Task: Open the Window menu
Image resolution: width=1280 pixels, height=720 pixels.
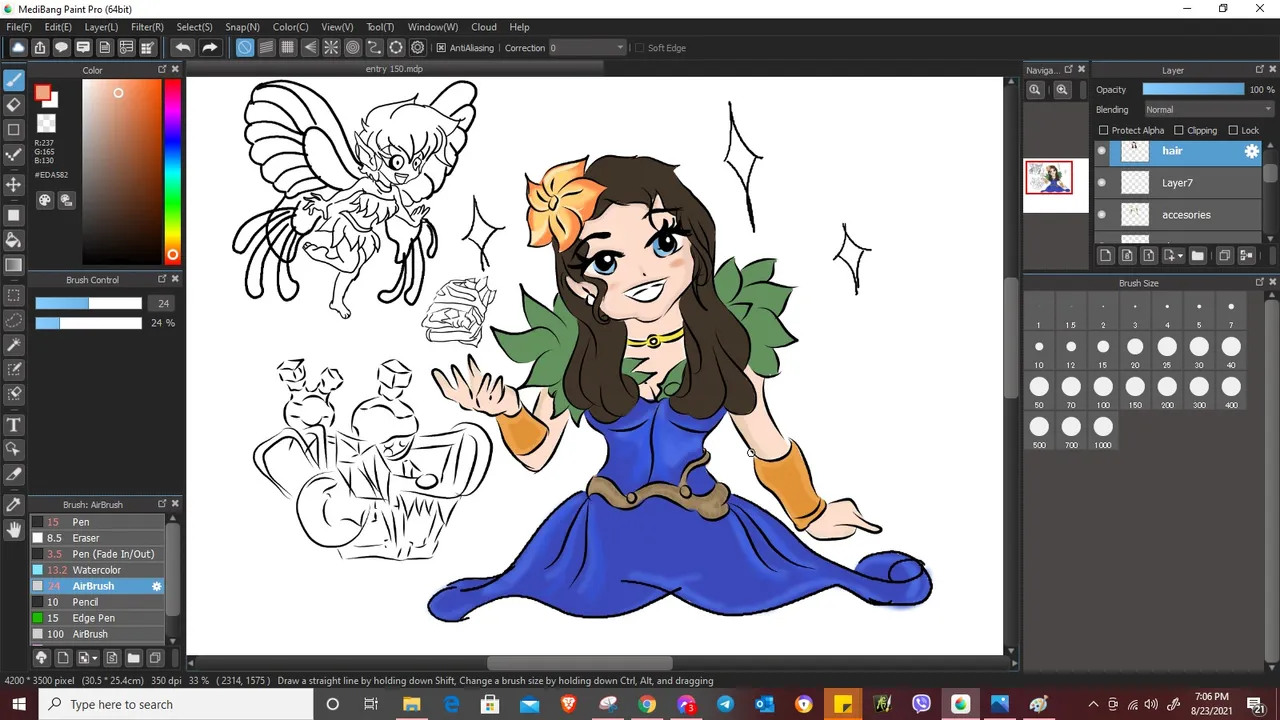Action: [x=432, y=27]
